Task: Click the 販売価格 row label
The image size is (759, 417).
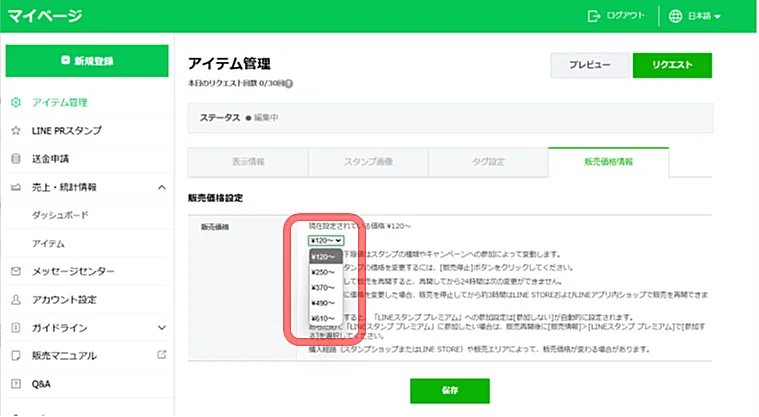Action: [215, 227]
